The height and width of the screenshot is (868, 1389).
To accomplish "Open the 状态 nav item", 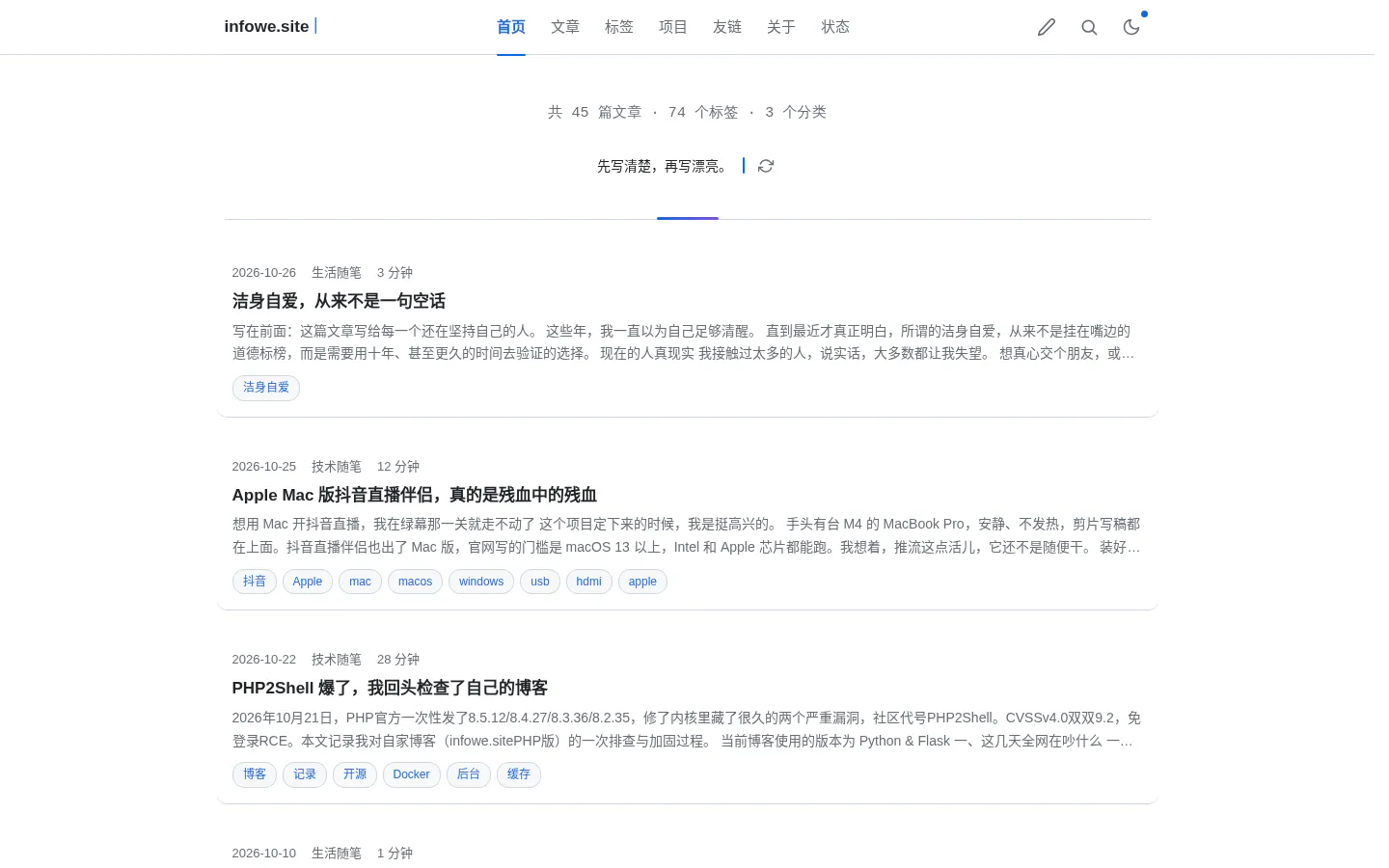I will pos(835,27).
